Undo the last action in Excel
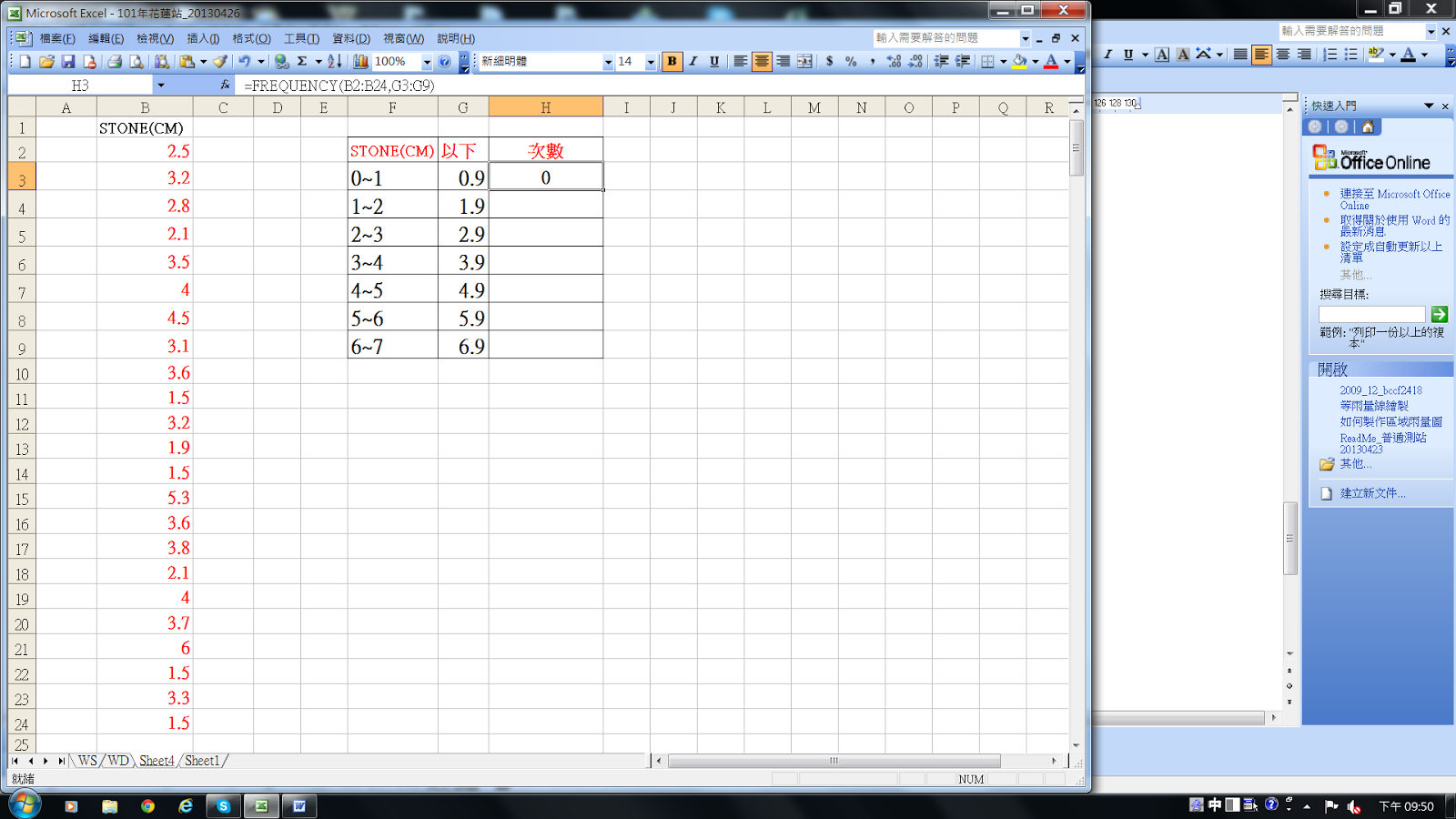The image size is (1456, 819). point(244,62)
